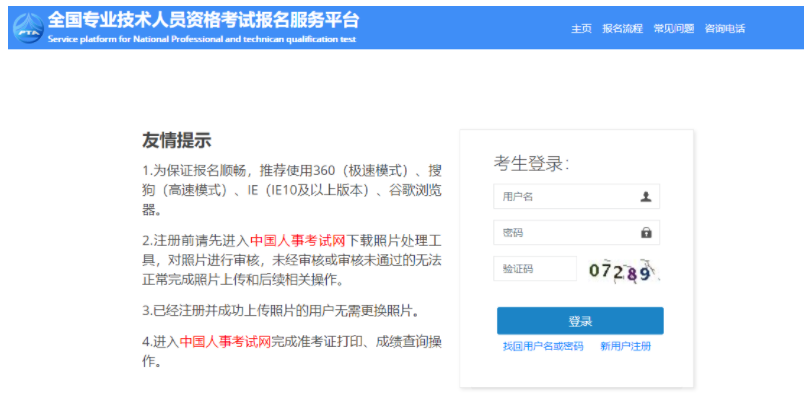Click the lock icon in password field
The height and width of the screenshot is (410, 804).
[646, 233]
